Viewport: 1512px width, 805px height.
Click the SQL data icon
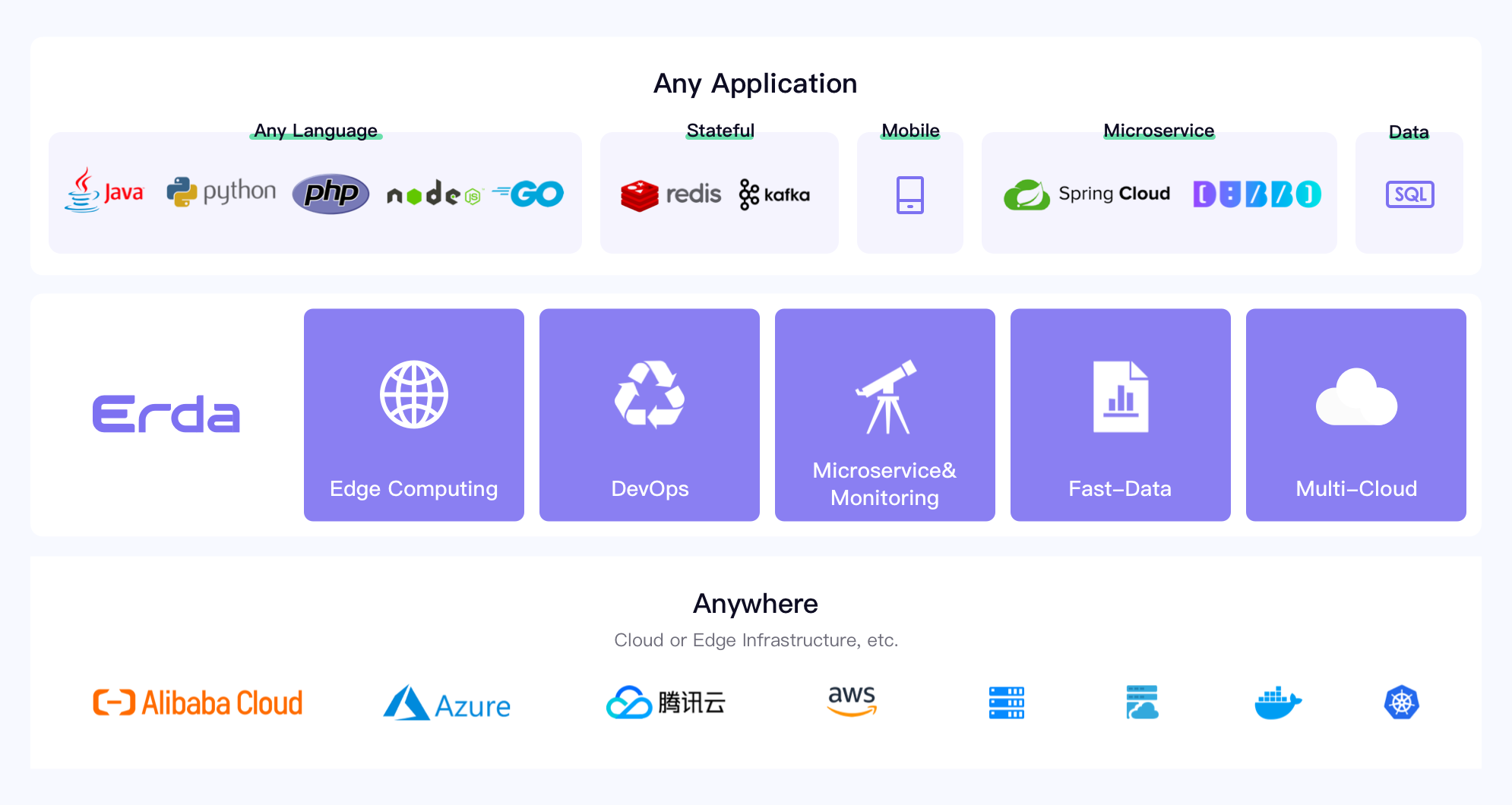(1410, 194)
